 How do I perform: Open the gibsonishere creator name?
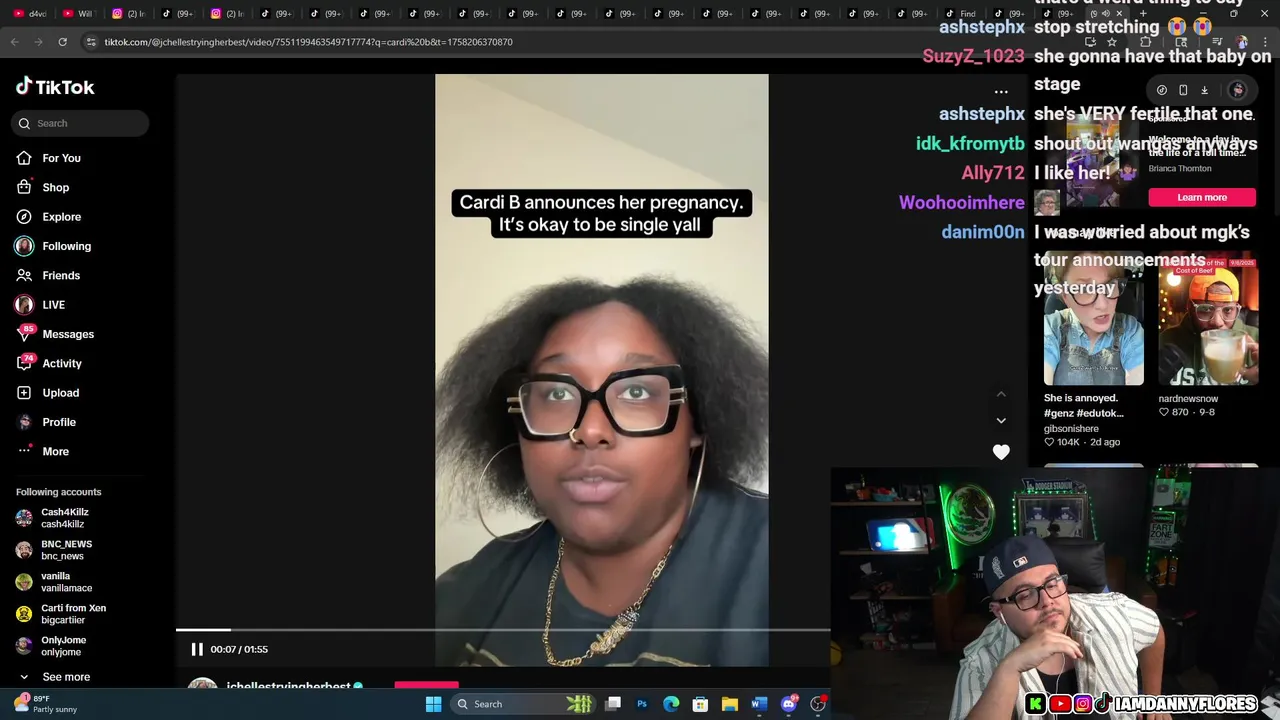click(1071, 428)
